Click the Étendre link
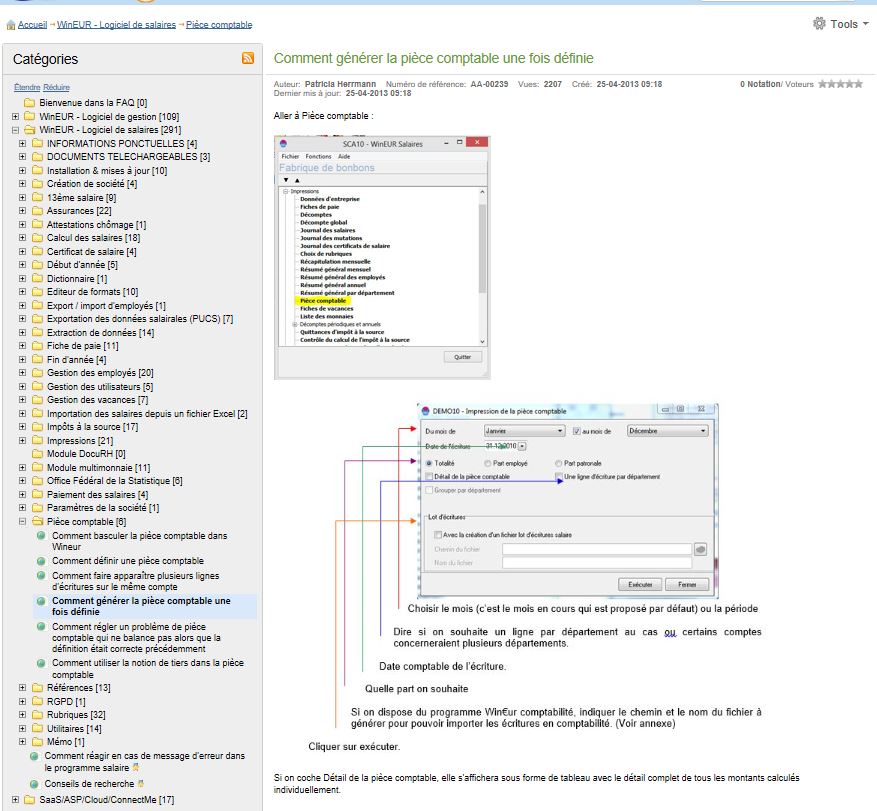Viewport: 877px width, 811px height. [27, 87]
